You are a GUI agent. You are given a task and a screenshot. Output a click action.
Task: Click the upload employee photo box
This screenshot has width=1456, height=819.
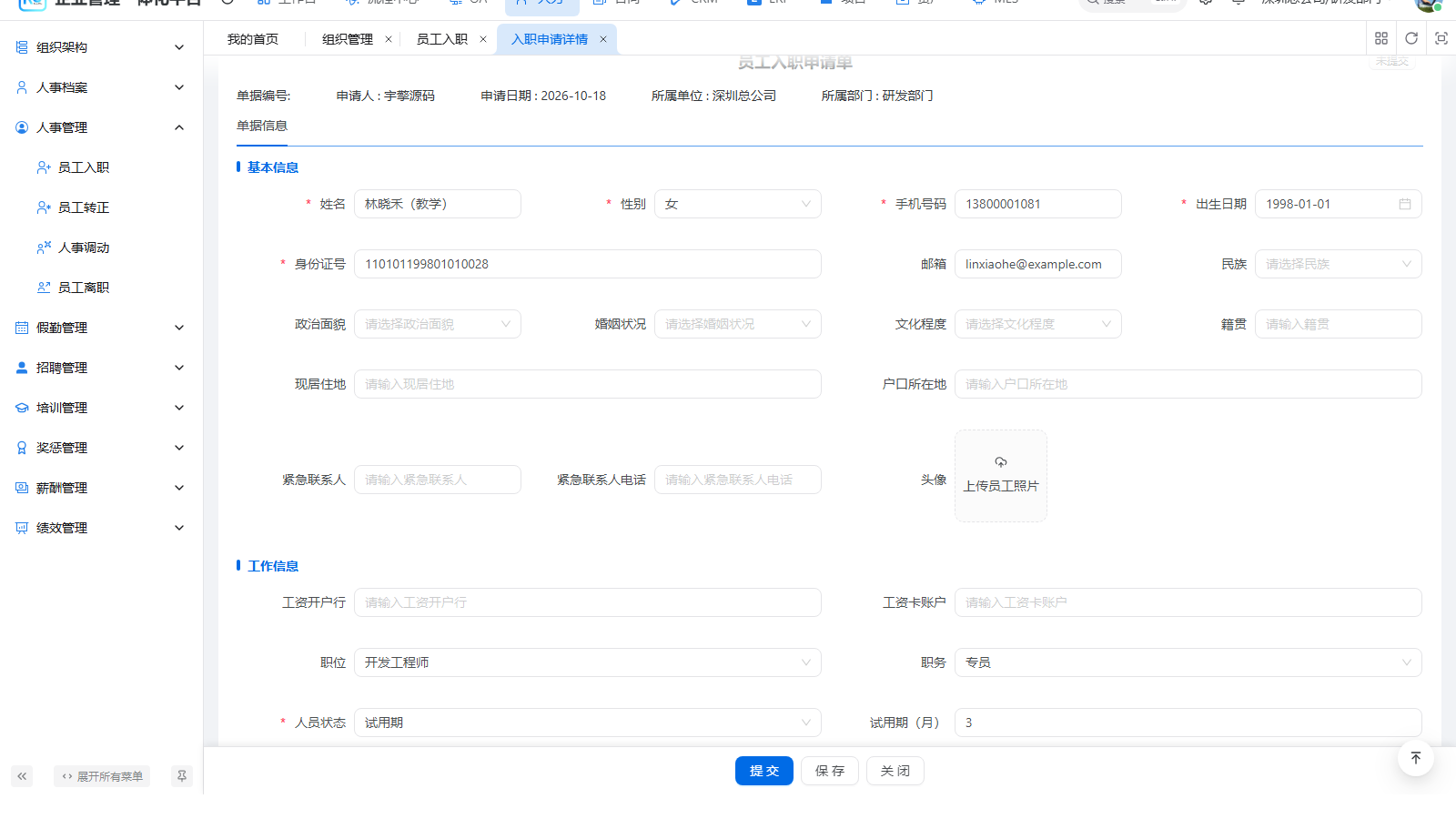pos(1001,476)
